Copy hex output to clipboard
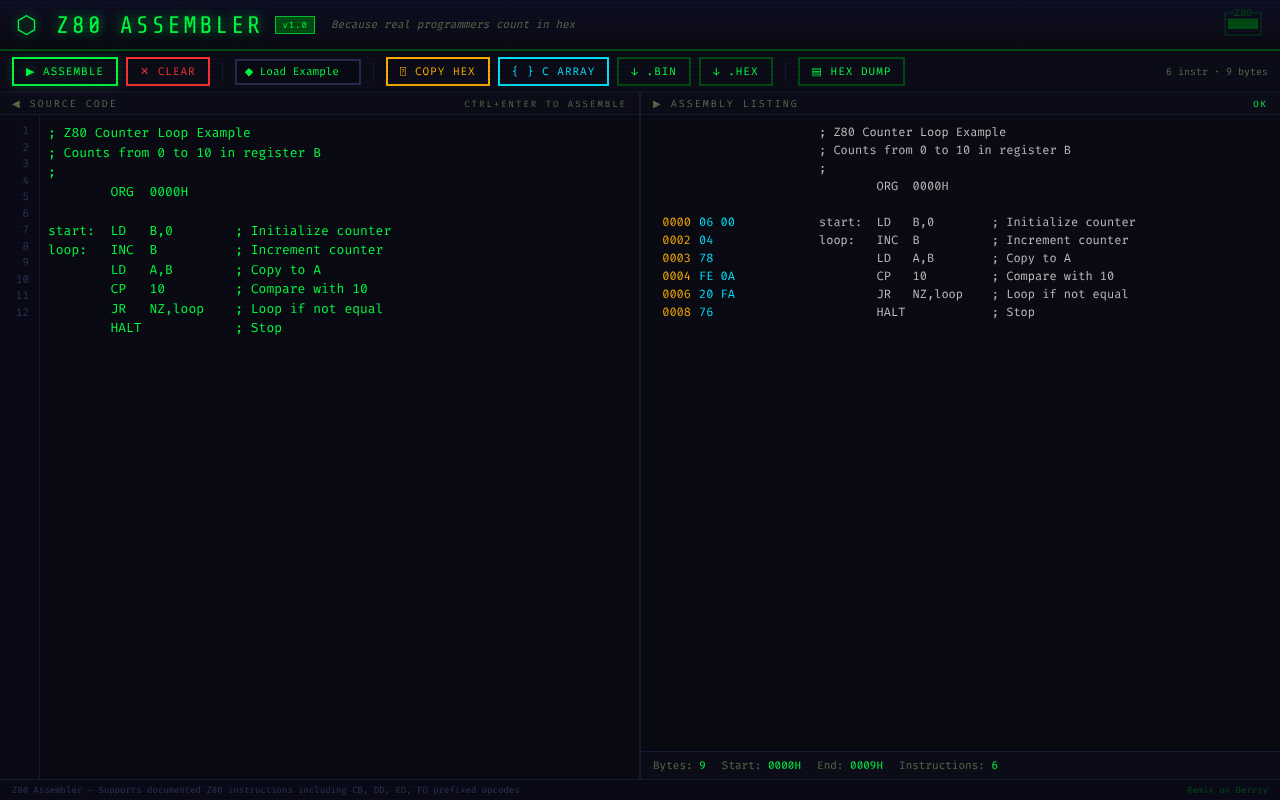The height and width of the screenshot is (800, 1280). pos(438,72)
